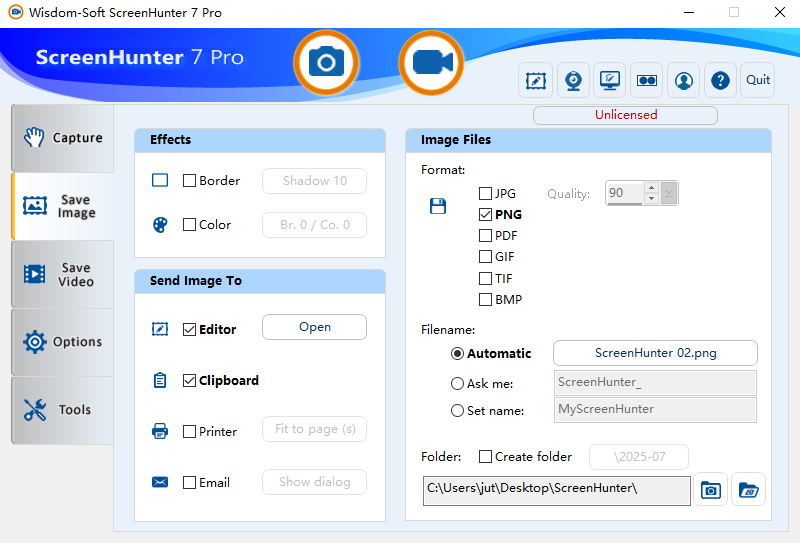800x543 pixels.
Task: Increase Quality with the up arrow
Action: [x=651, y=187]
